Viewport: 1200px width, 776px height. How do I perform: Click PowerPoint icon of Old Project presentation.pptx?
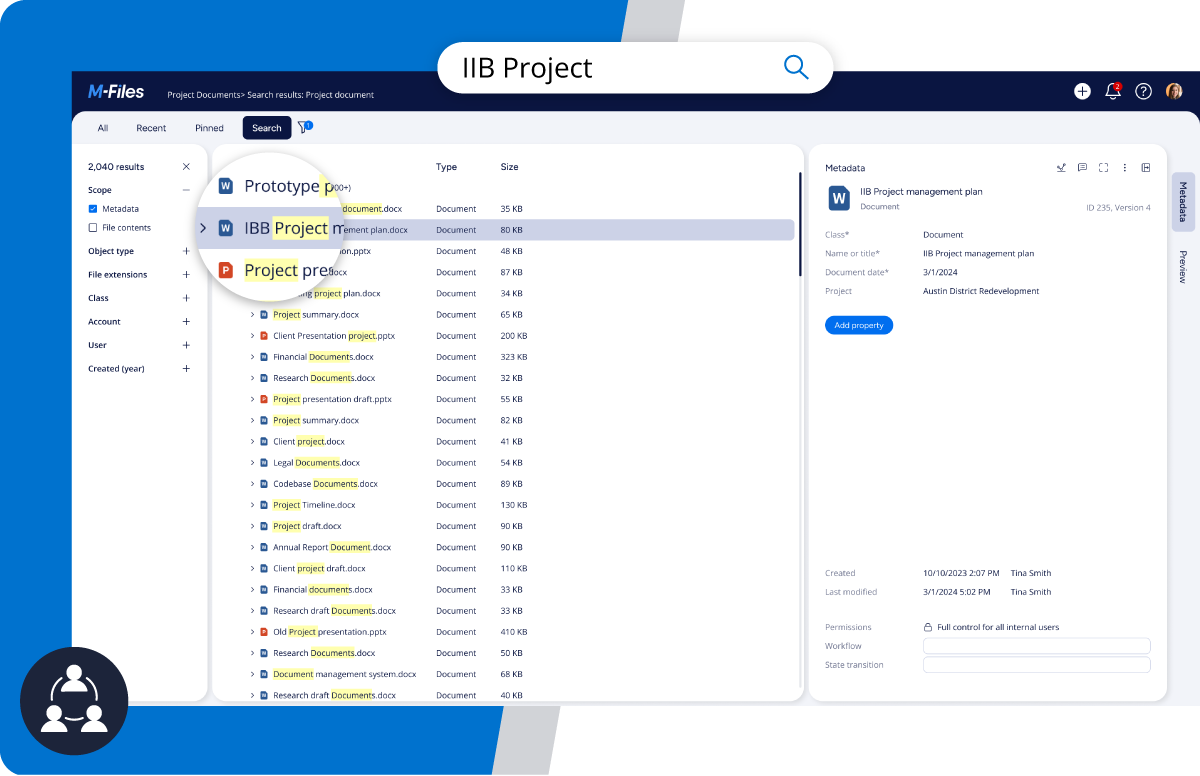264,632
